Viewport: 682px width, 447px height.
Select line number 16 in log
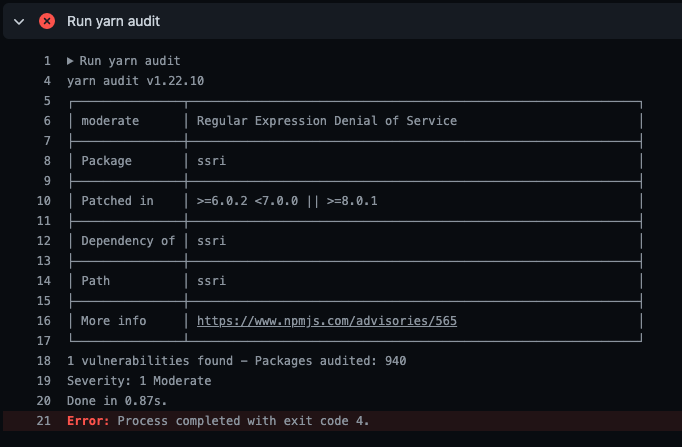coord(43,321)
